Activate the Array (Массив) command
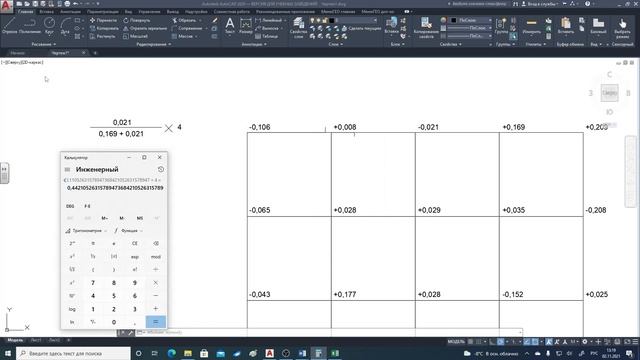The image size is (640, 360). tap(182, 36)
